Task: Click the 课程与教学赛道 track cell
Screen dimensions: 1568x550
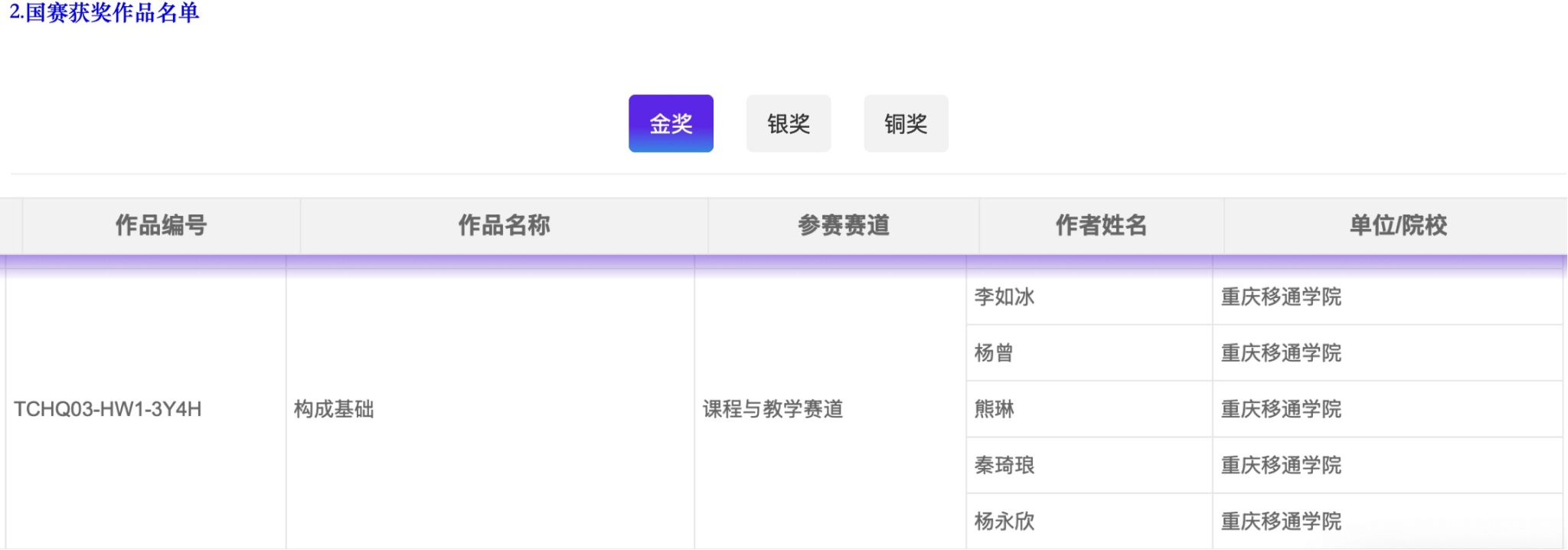Action: pos(773,409)
